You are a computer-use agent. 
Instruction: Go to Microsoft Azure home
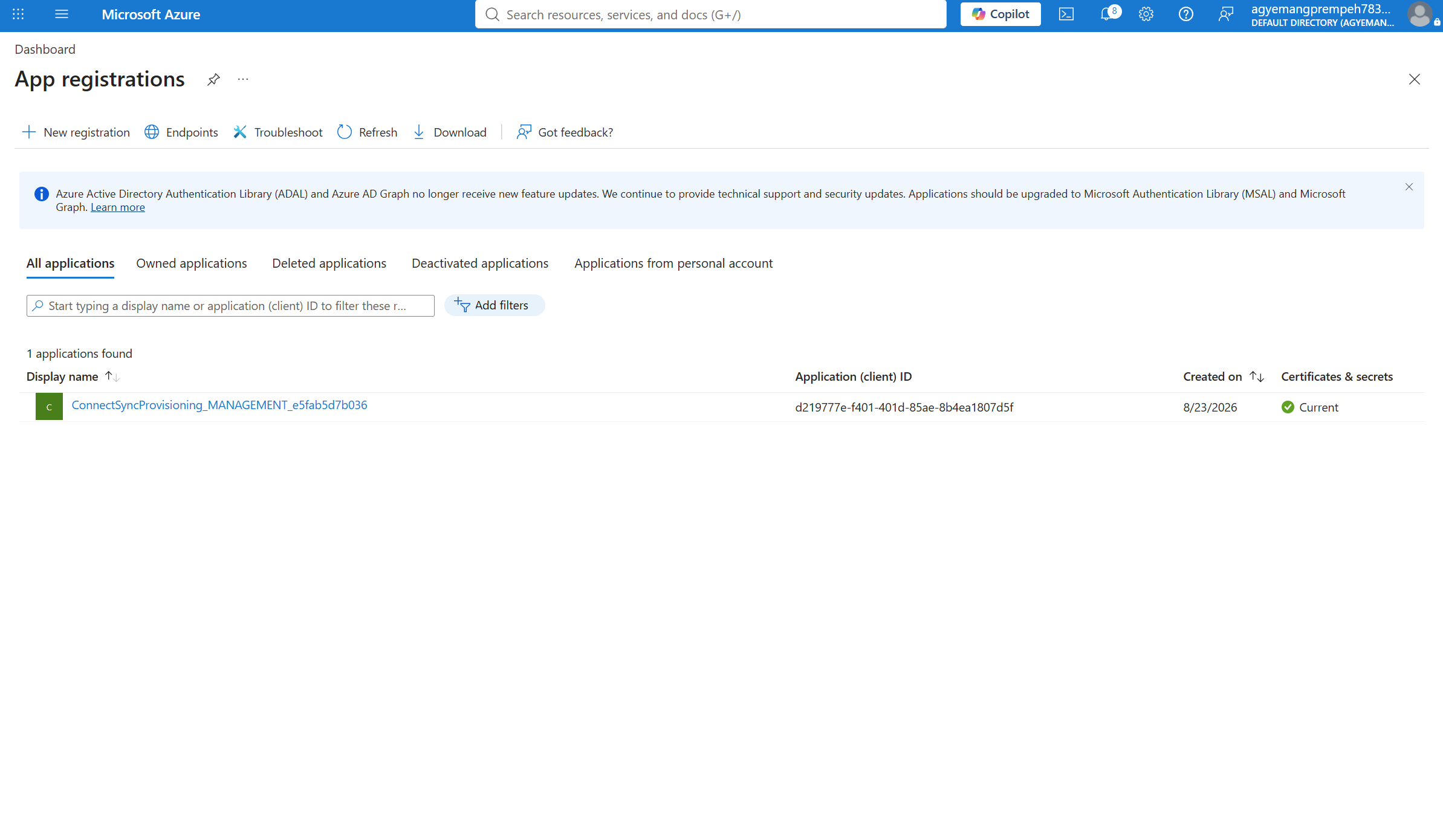point(151,15)
